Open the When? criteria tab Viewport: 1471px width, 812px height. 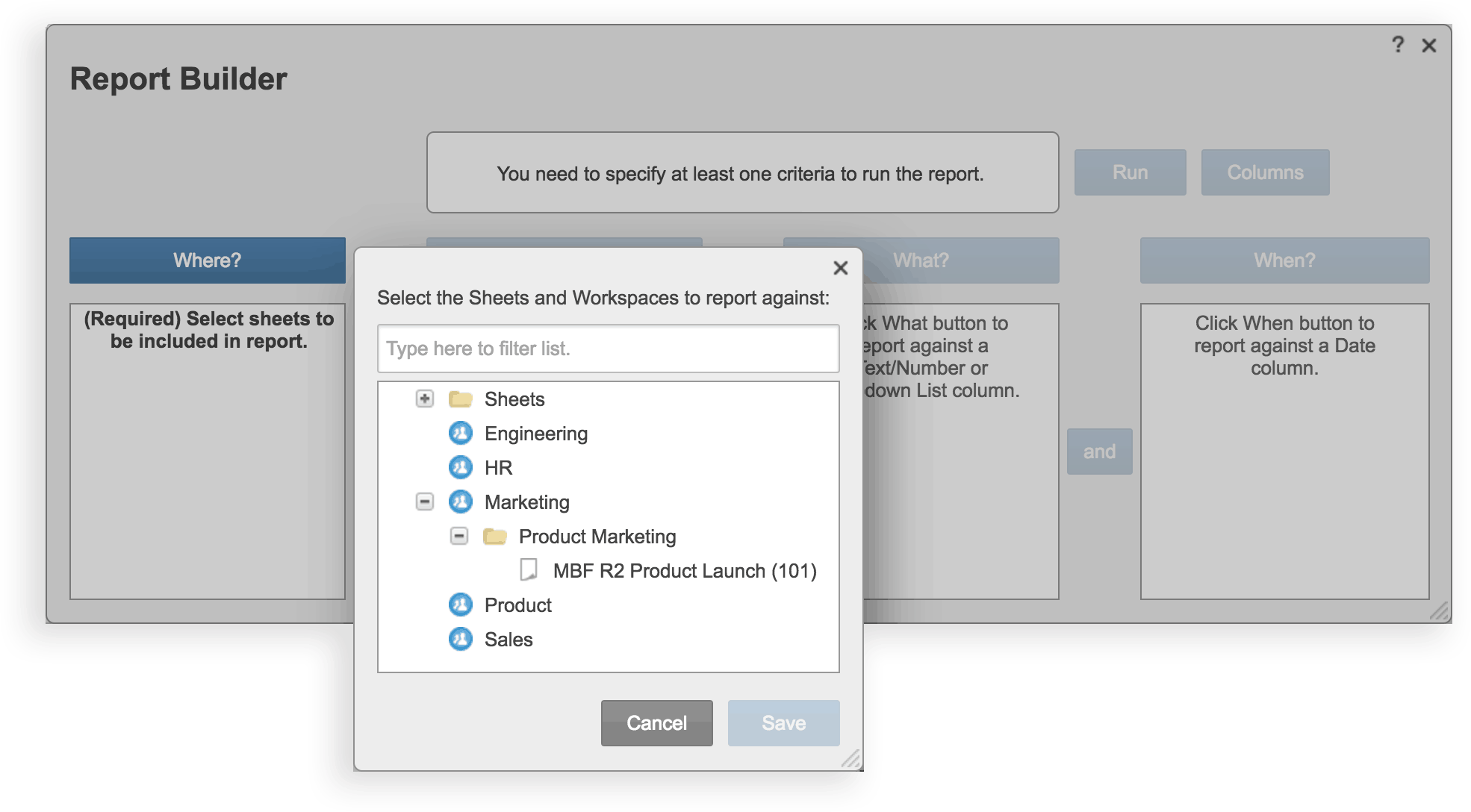coord(1284,260)
